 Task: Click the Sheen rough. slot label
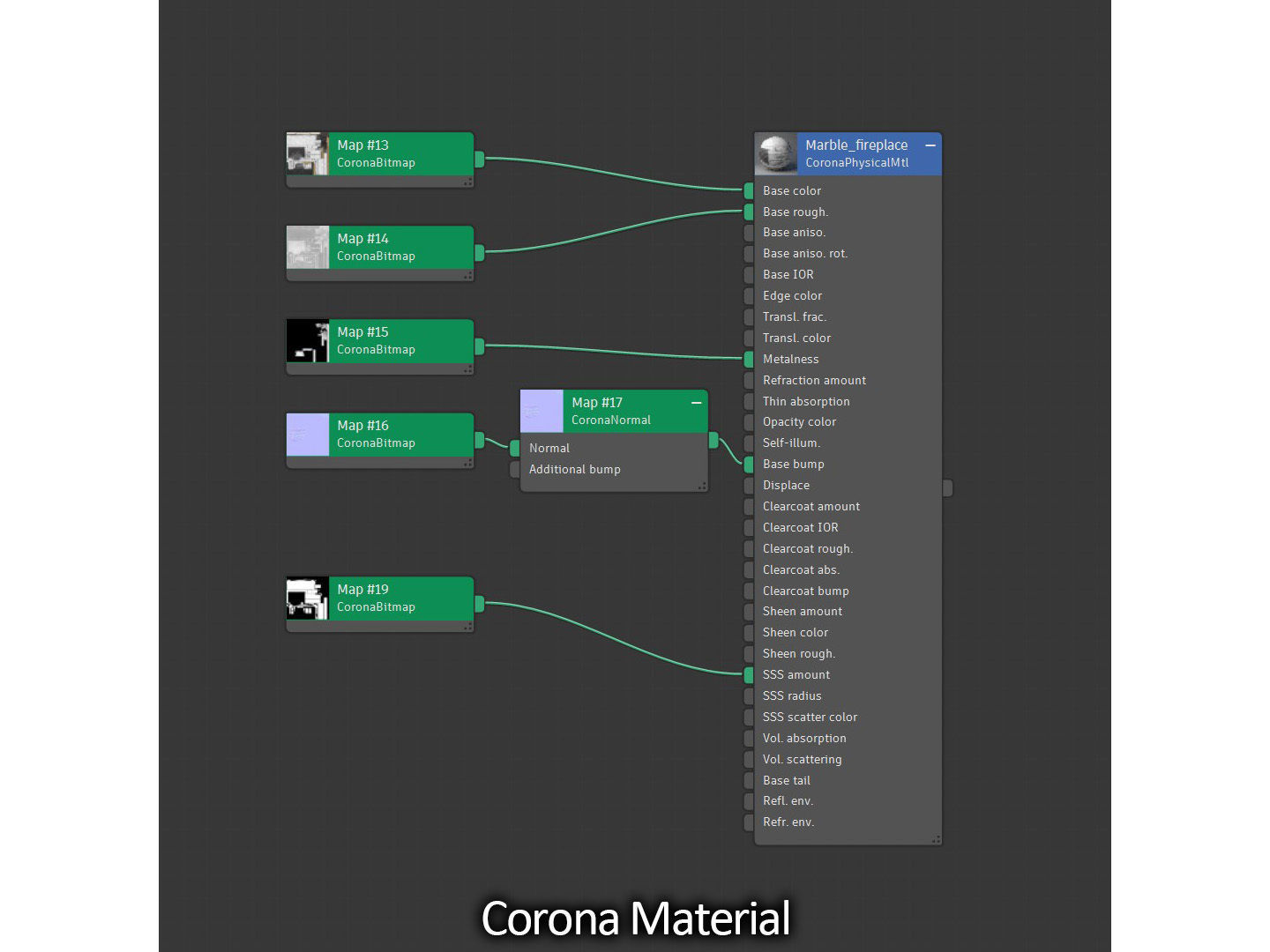pyautogui.click(x=798, y=654)
